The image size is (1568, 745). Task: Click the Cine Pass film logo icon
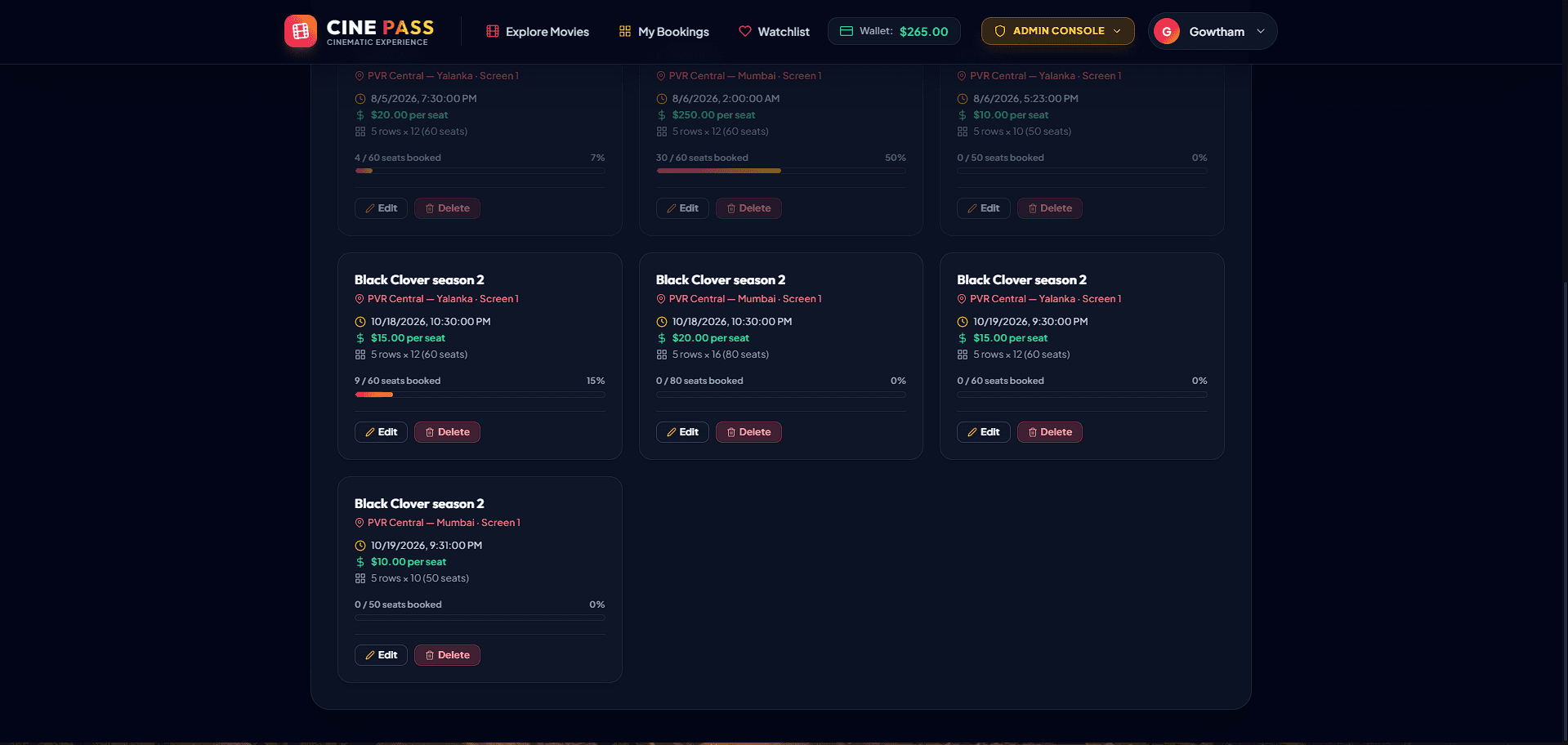300,31
